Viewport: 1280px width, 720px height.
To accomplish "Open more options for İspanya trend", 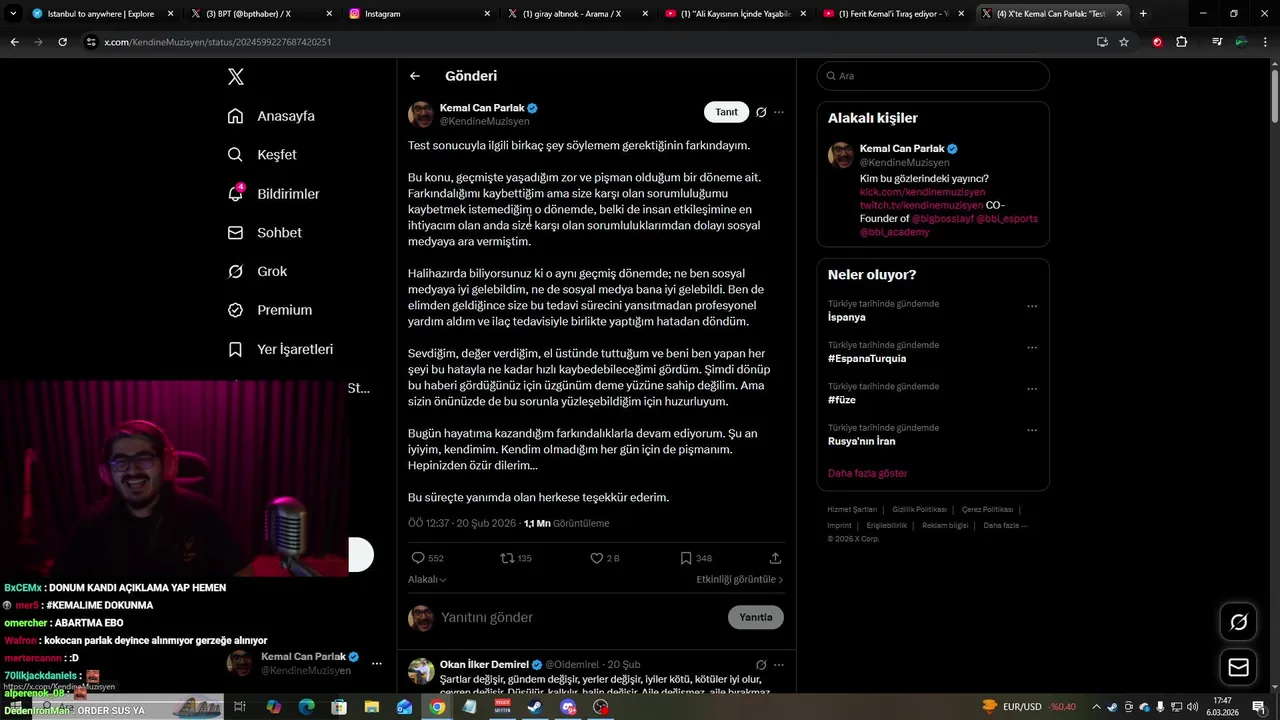I will coord(1032,306).
